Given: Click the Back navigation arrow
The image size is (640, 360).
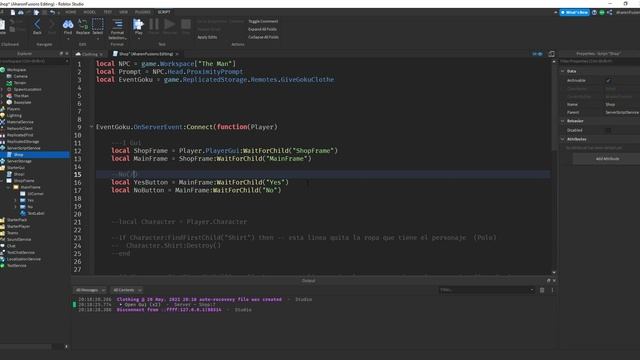Looking at the screenshot, I should point(37,27).
